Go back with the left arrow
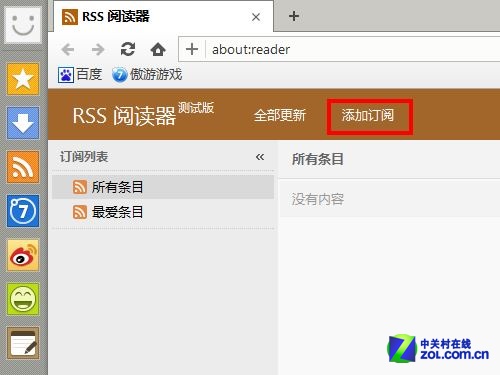500x375 pixels. (68, 50)
